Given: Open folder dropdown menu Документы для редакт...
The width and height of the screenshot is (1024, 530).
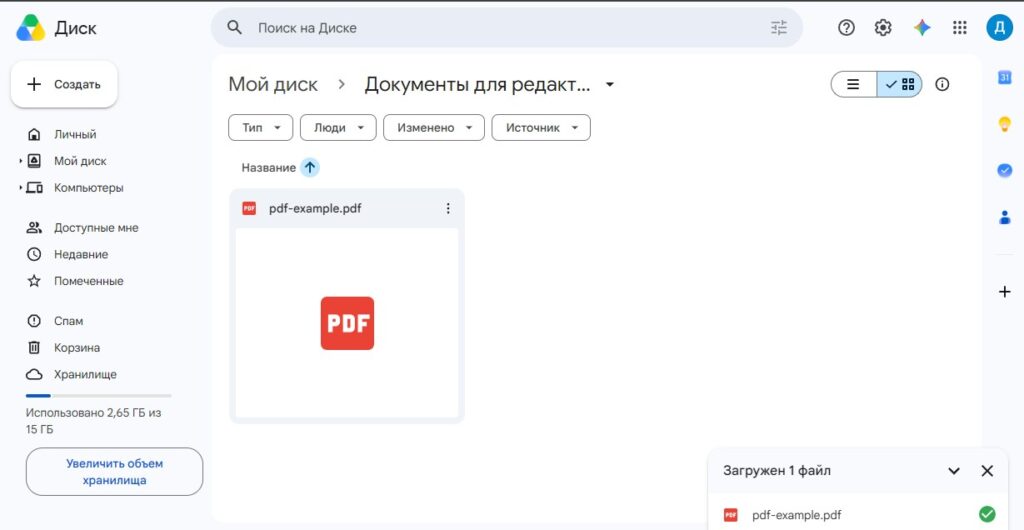Looking at the screenshot, I should [609, 85].
